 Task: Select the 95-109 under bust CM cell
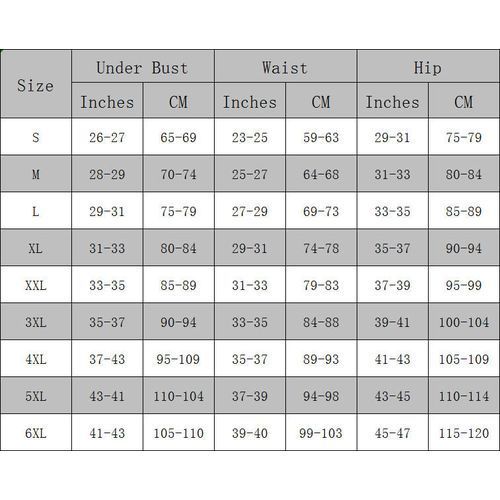(x=178, y=359)
